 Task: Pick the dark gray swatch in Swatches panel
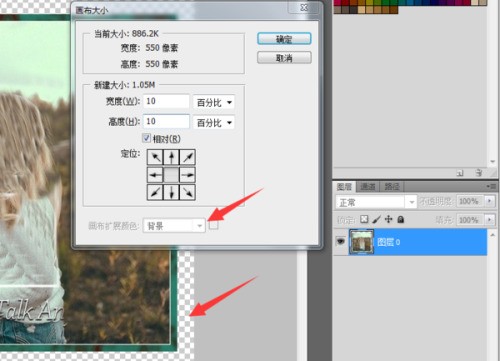coord(354,10)
